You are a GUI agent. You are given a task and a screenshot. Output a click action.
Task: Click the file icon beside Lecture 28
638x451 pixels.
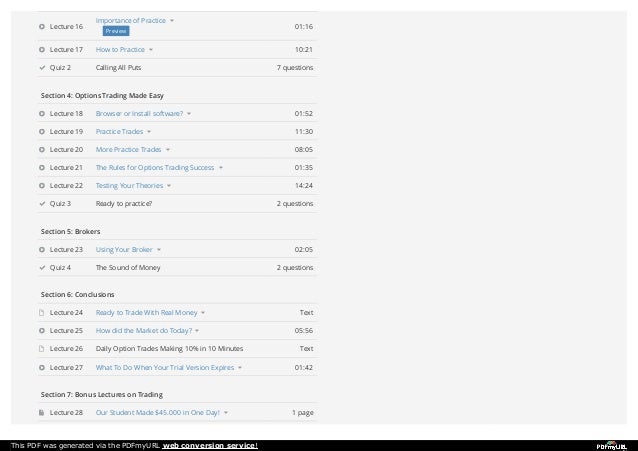pyautogui.click(x=41, y=412)
